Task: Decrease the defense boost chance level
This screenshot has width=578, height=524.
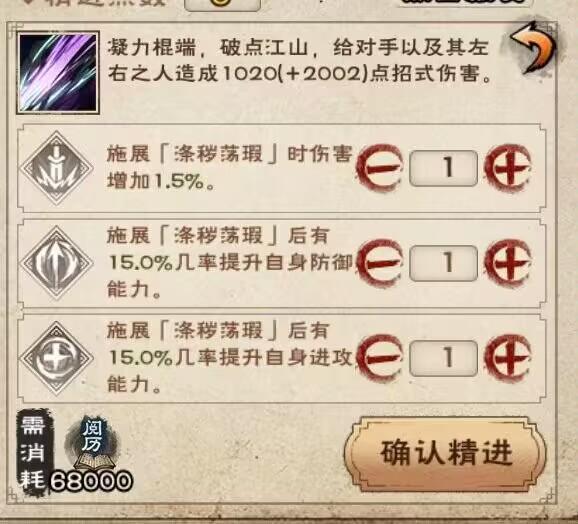Action: coord(379,262)
